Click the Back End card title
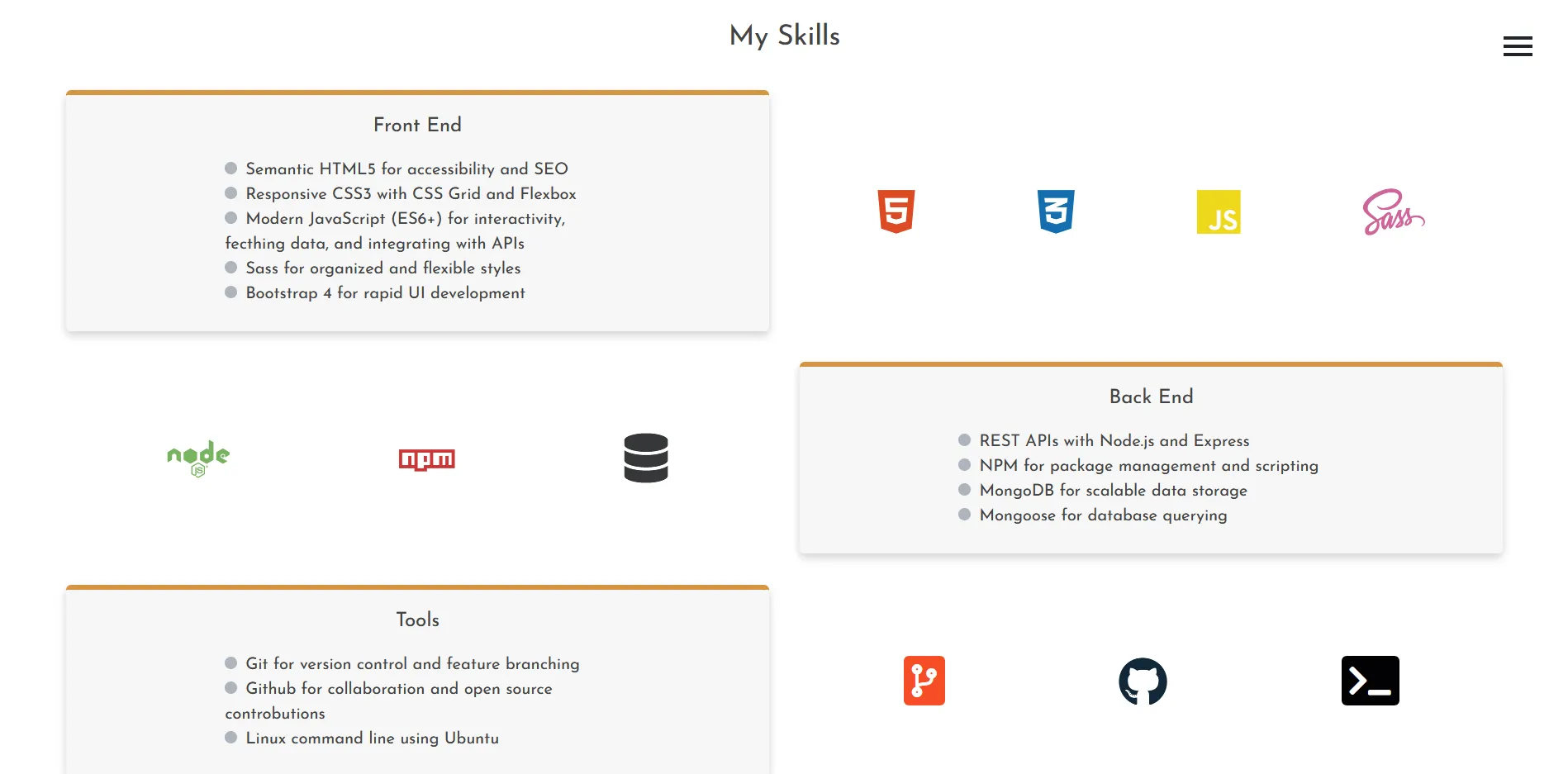This screenshot has width=1568, height=774. (x=1151, y=396)
